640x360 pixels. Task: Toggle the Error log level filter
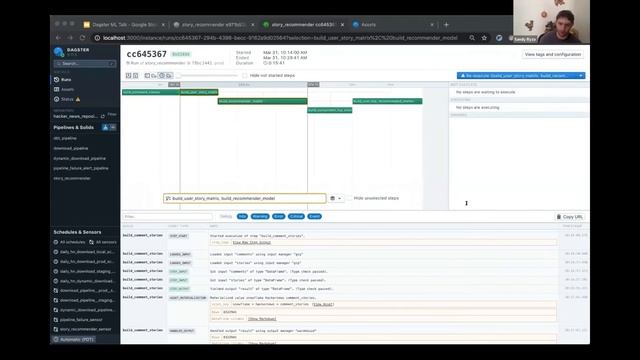(278, 216)
